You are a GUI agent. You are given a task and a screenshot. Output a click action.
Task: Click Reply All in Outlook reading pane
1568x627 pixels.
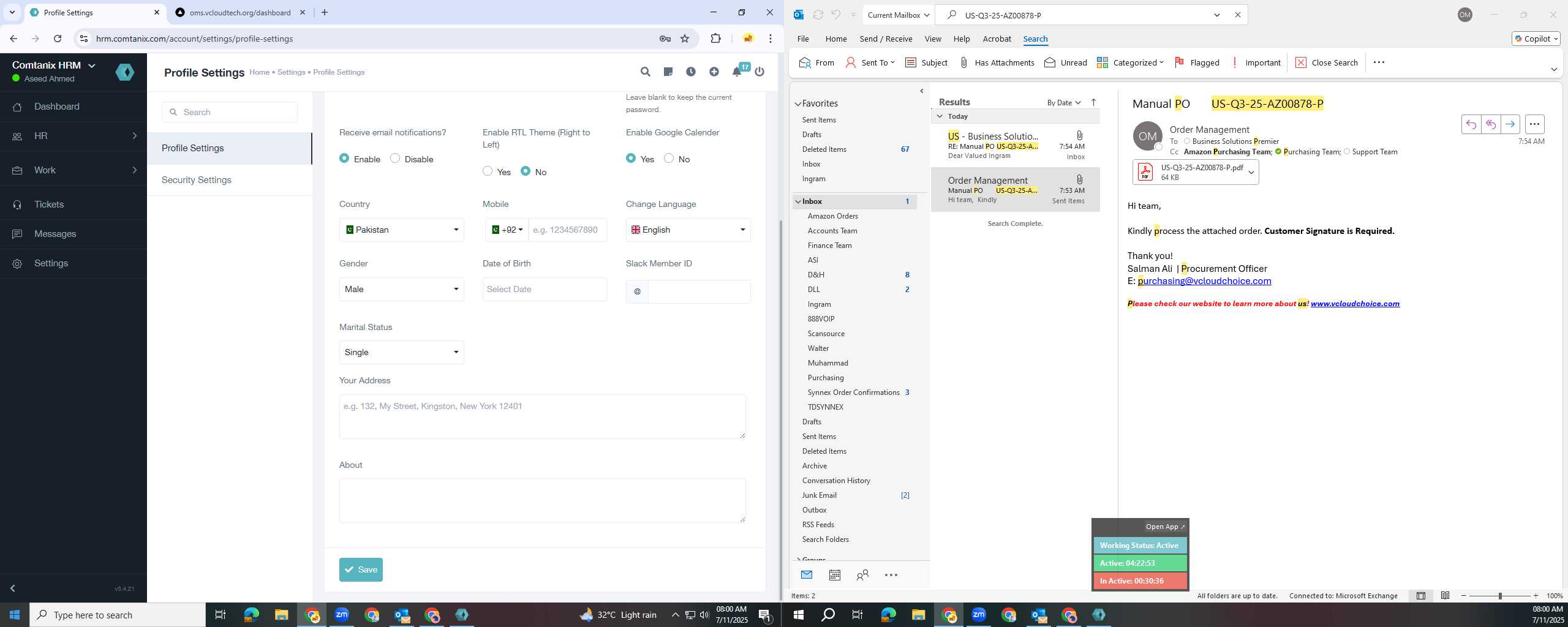pos(1491,124)
